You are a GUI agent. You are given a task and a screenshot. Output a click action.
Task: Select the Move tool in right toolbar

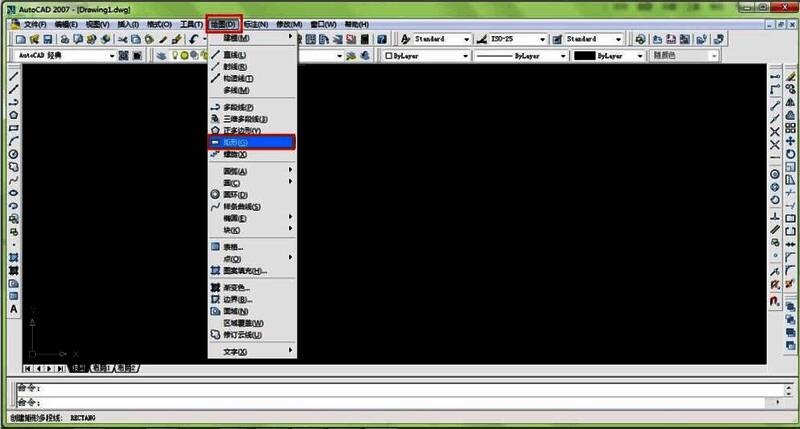pos(789,141)
